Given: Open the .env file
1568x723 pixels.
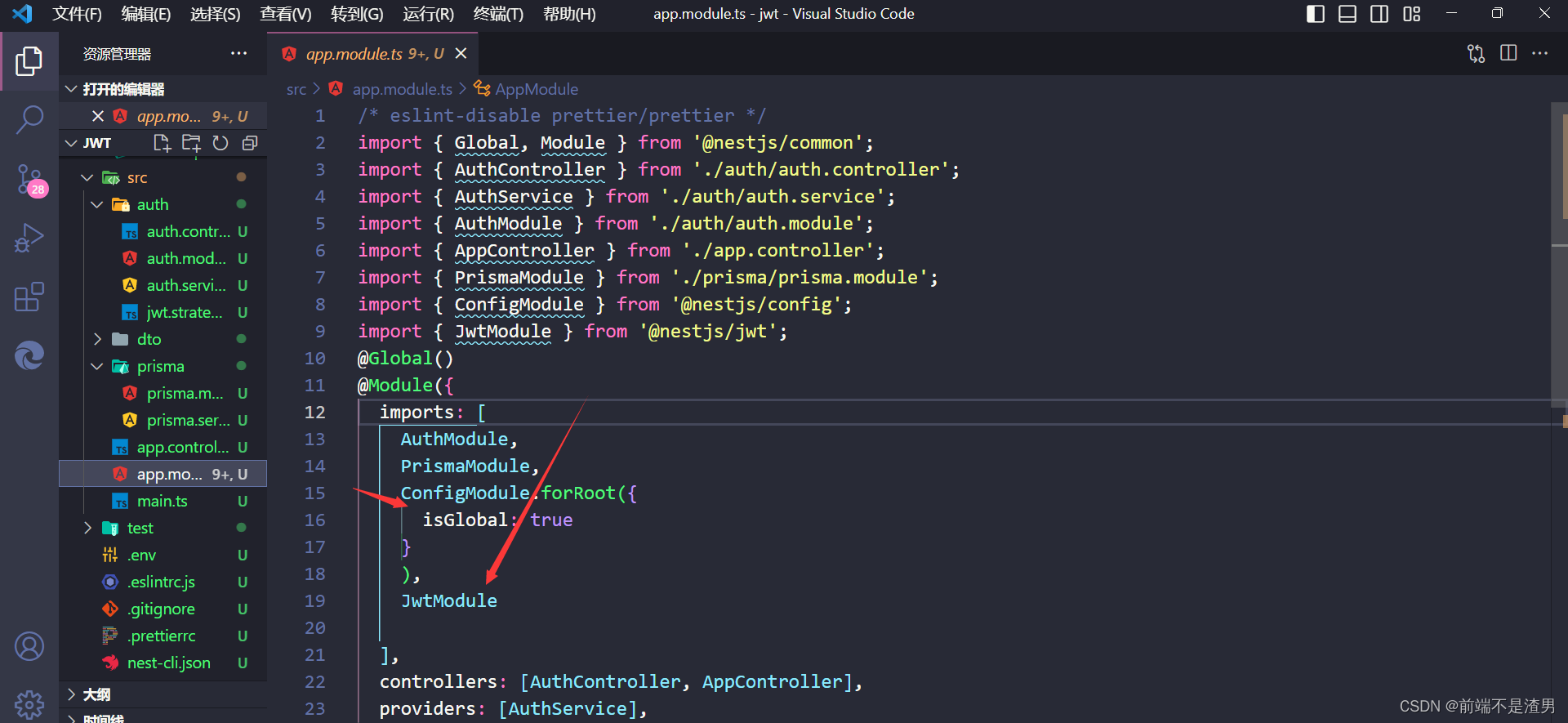Looking at the screenshot, I should 163,555.
